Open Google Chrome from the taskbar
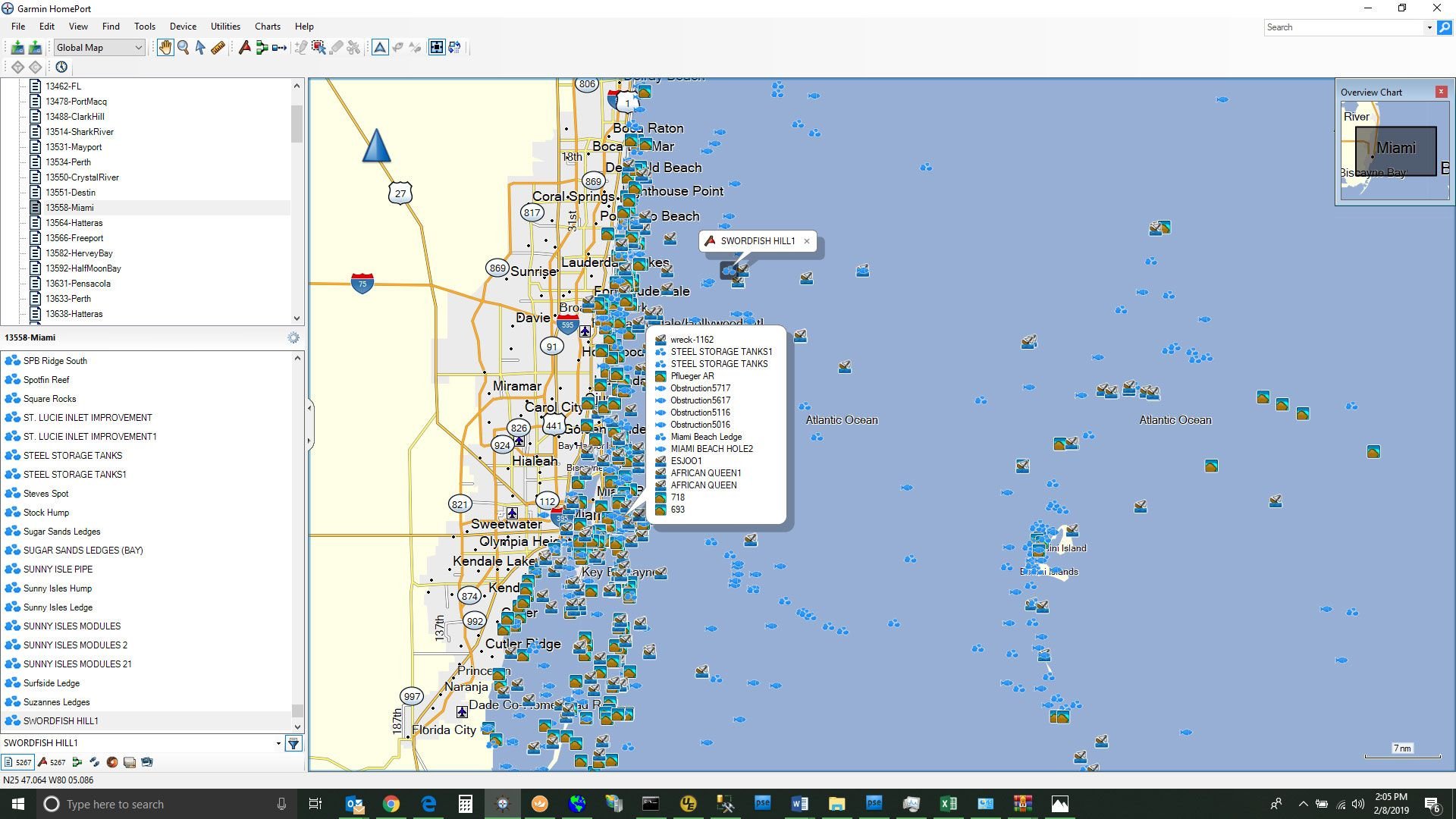1456x819 pixels. (391, 805)
